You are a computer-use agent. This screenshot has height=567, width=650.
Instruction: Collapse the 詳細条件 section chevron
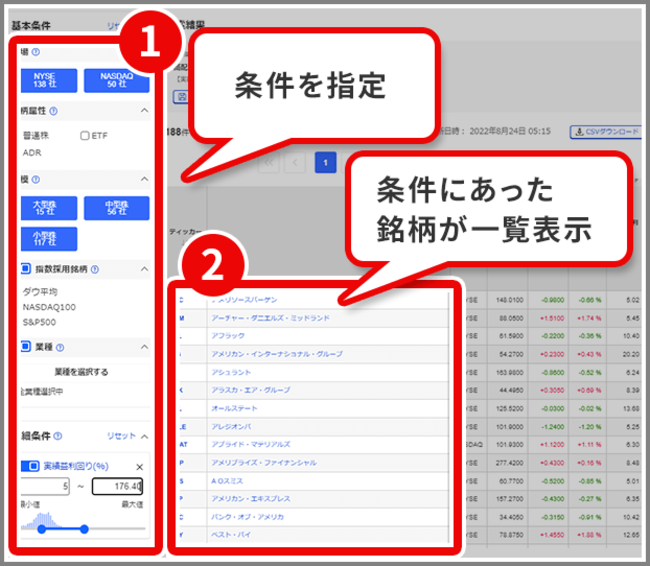coord(143,436)
